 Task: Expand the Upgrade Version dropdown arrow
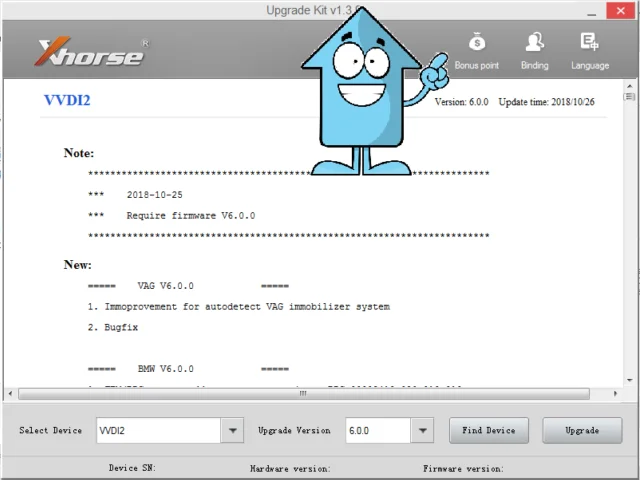point(422,430)
